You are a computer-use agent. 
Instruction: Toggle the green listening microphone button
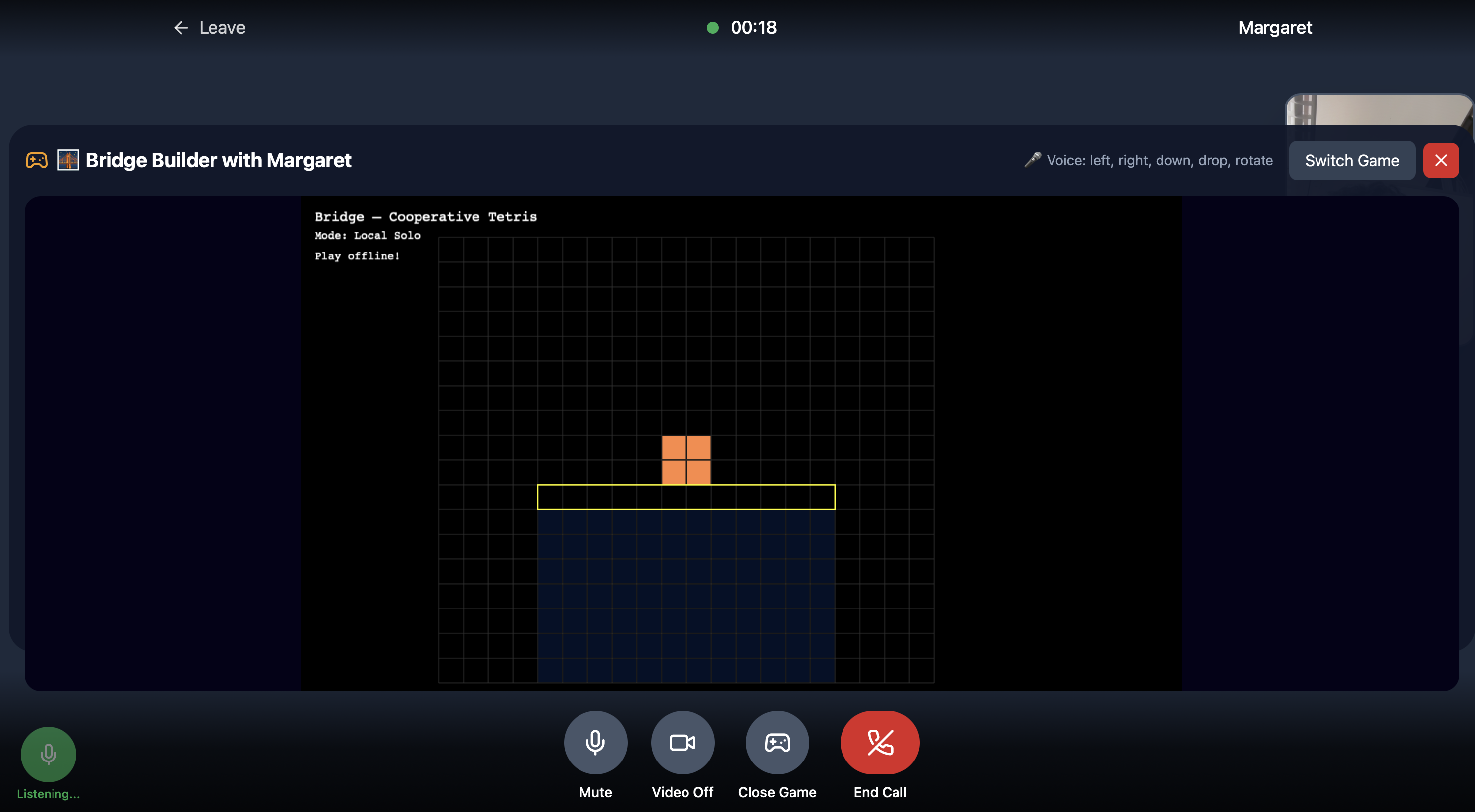tap(48, 754)
